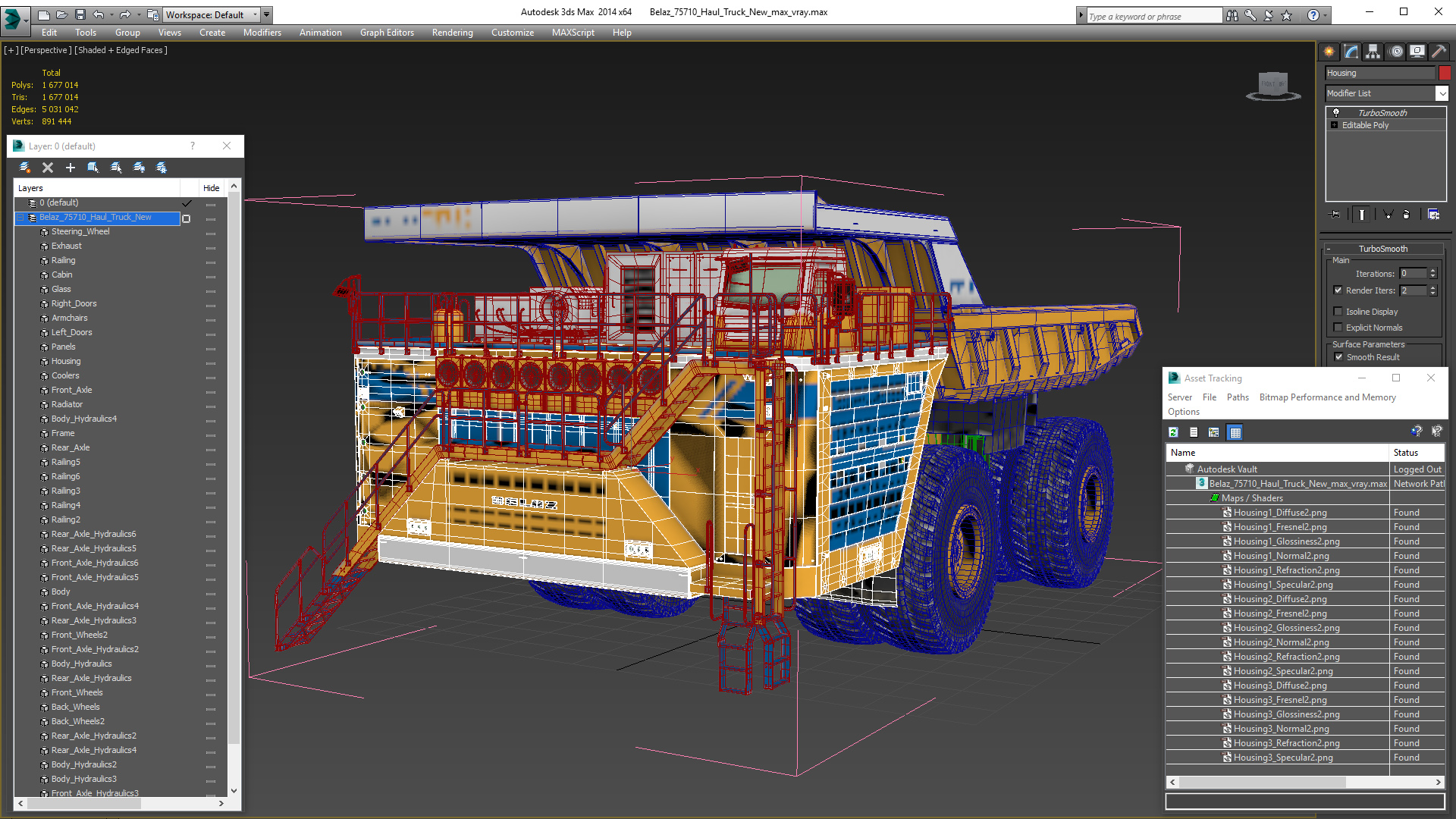Open the Motion command panel tab
Screen dimensions: 1456x819
click(x=1396, y=52)
